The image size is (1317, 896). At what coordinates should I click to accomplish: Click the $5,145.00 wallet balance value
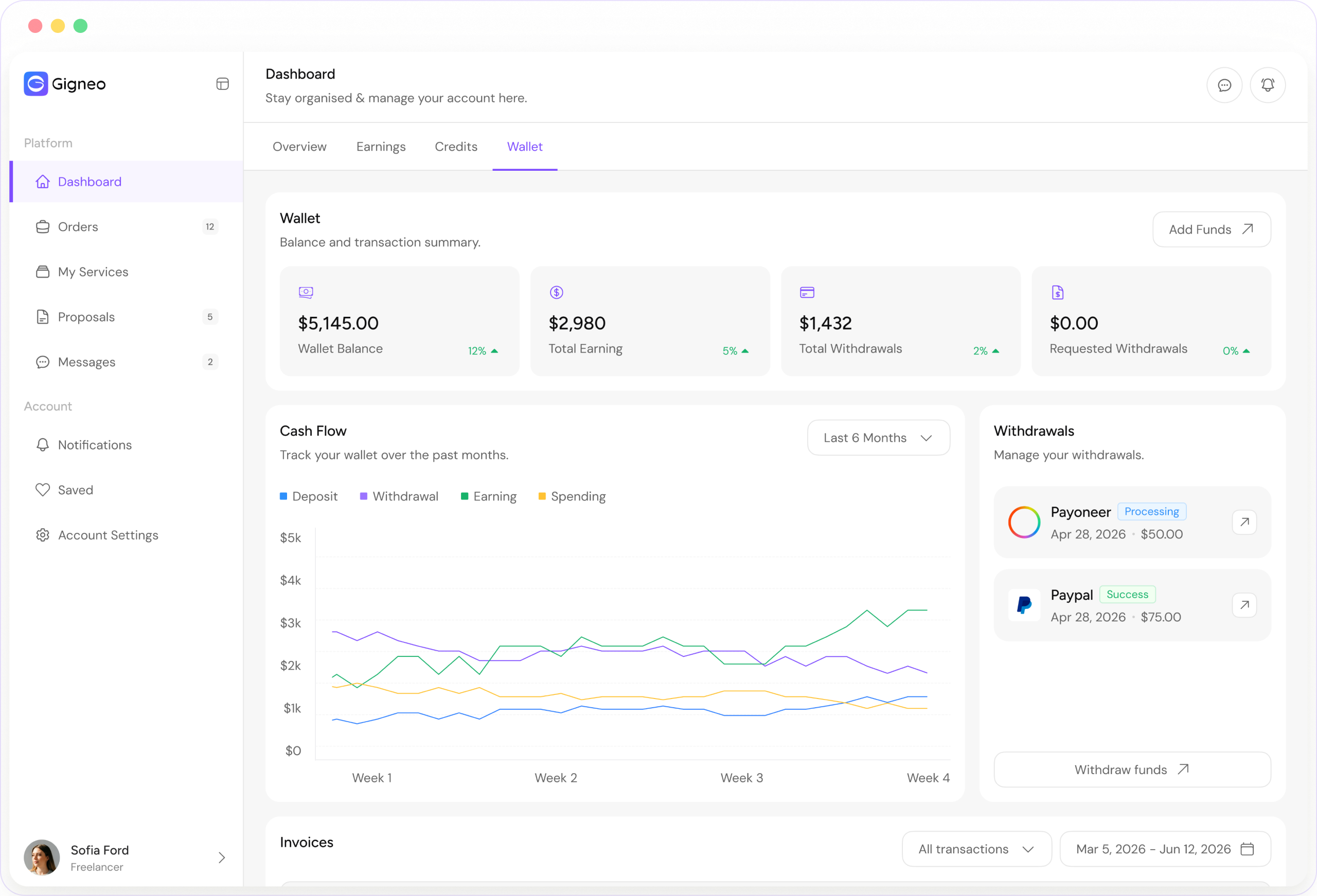click(x=339, y=323)
